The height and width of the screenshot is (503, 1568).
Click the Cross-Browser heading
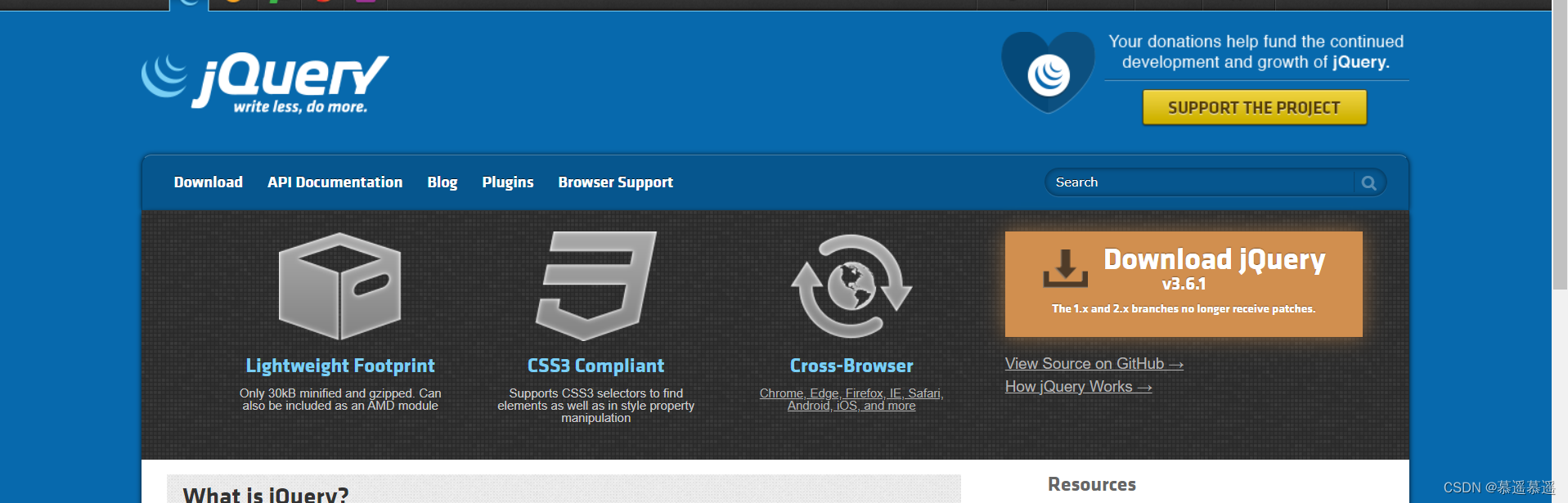tap(851, 366)
